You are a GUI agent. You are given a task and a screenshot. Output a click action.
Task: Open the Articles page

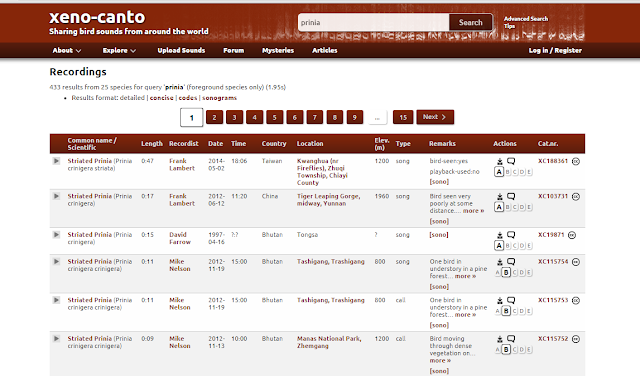(324, 51)
